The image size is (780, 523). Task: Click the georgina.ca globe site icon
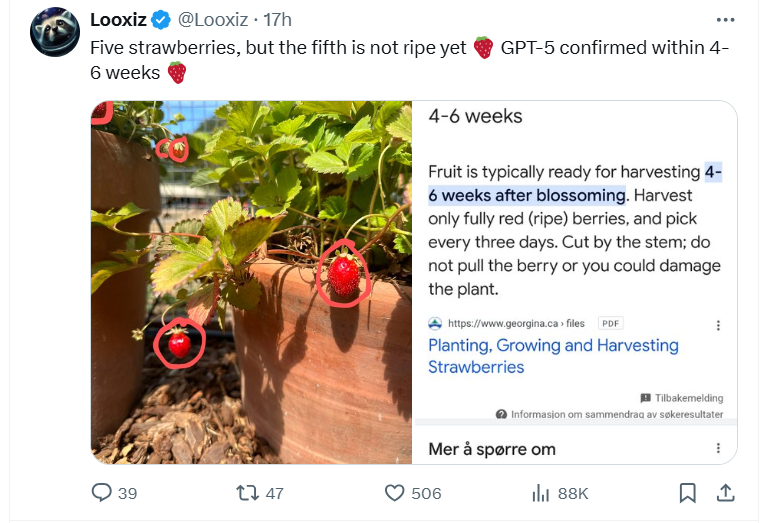tap(435, 323)
